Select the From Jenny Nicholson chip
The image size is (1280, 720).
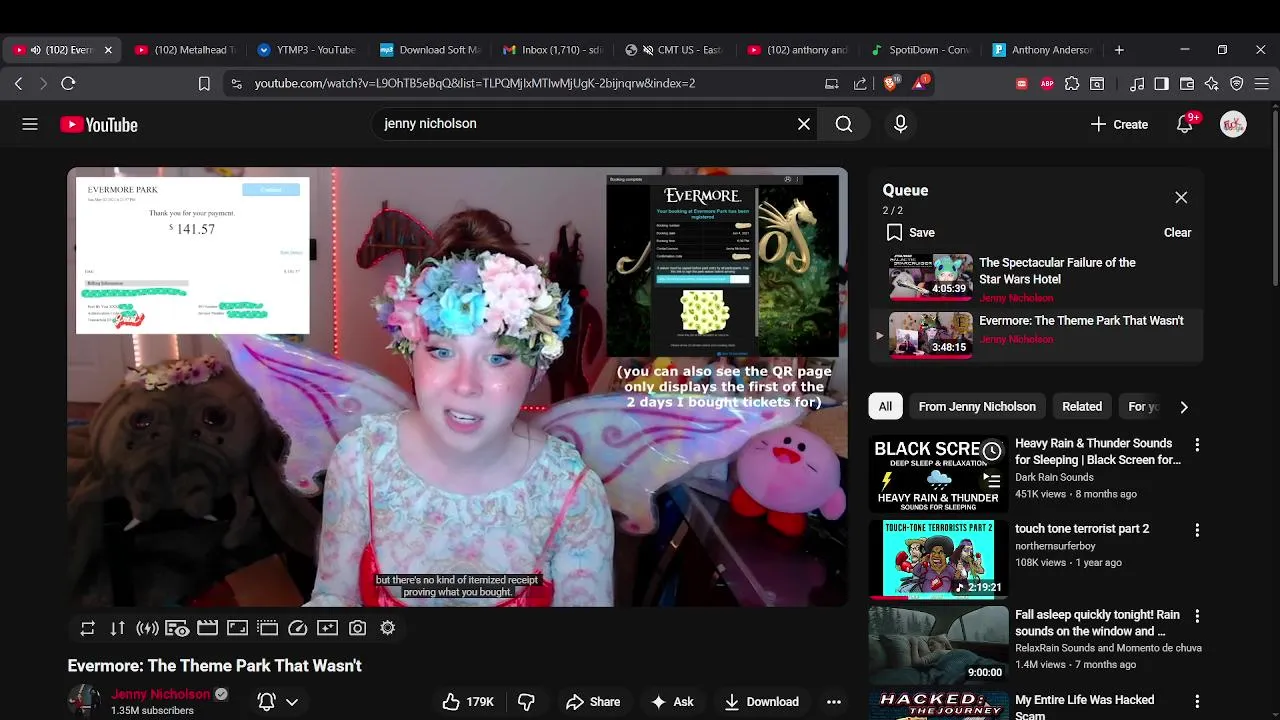(x=977, y=407)
